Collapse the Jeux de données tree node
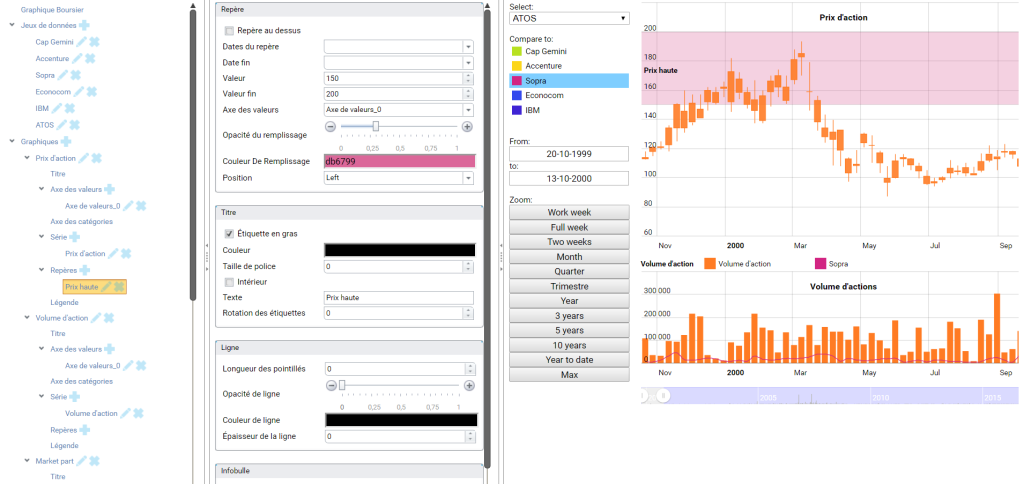The image size is (1024, 484). (x=12, y=25)
